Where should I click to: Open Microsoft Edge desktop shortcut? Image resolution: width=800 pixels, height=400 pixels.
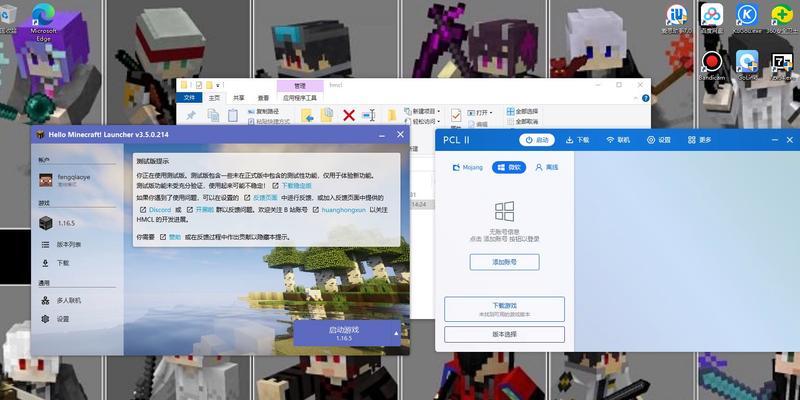click(x=43, y=23)
